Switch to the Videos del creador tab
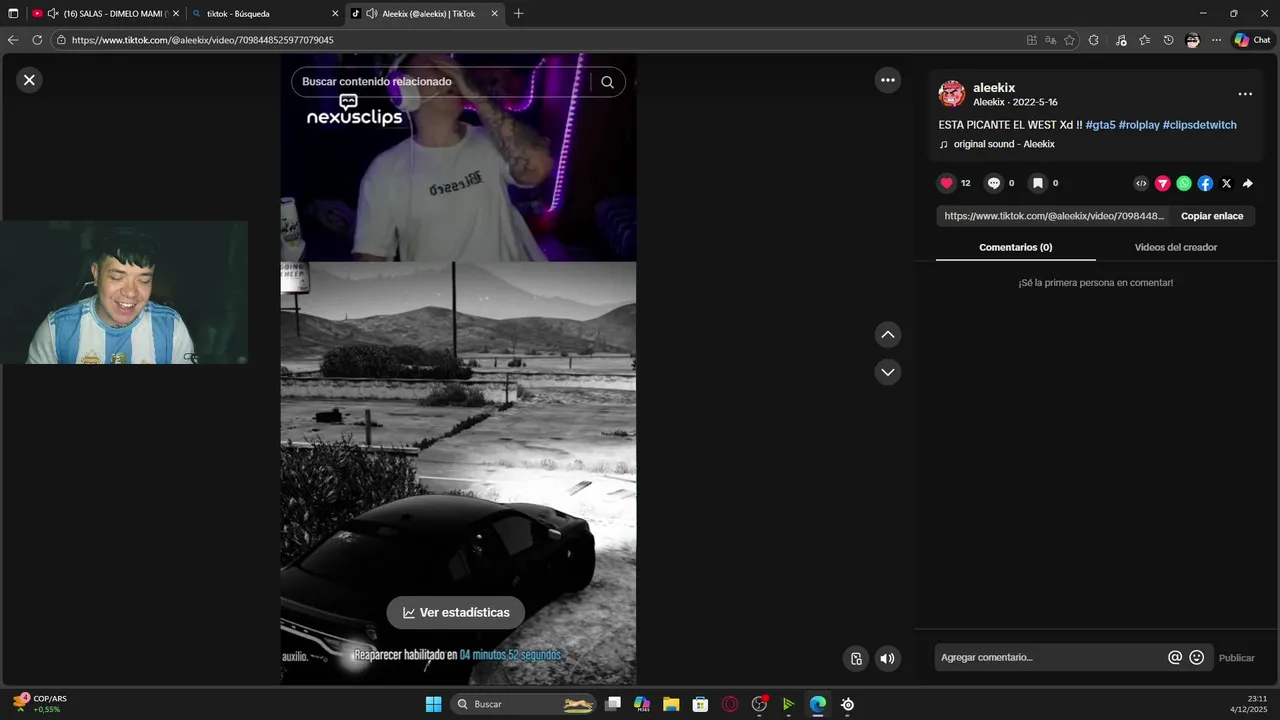Viewport: 1280px width, 720px height. (1176, 247)
